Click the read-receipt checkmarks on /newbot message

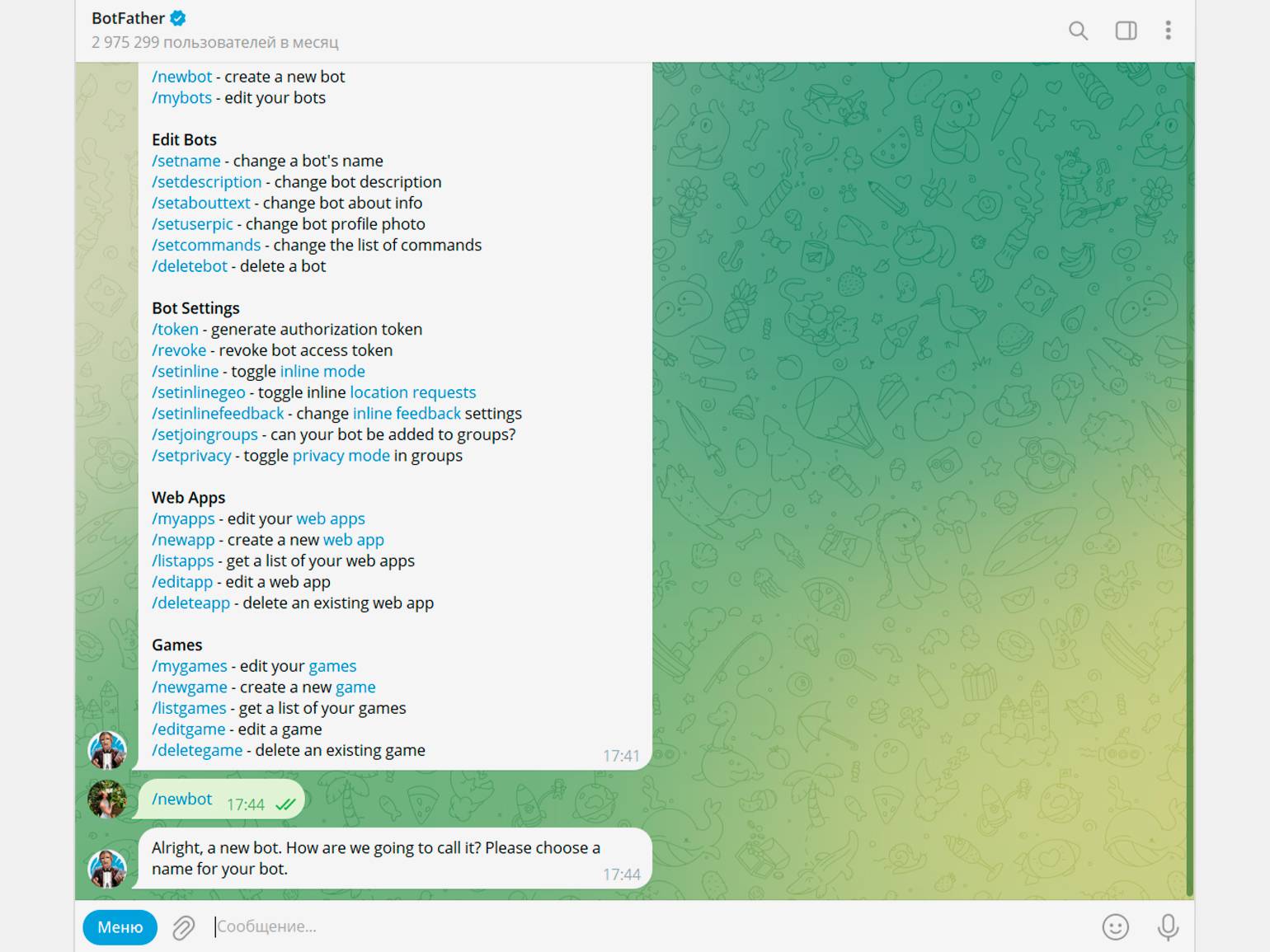coord(285,804)
